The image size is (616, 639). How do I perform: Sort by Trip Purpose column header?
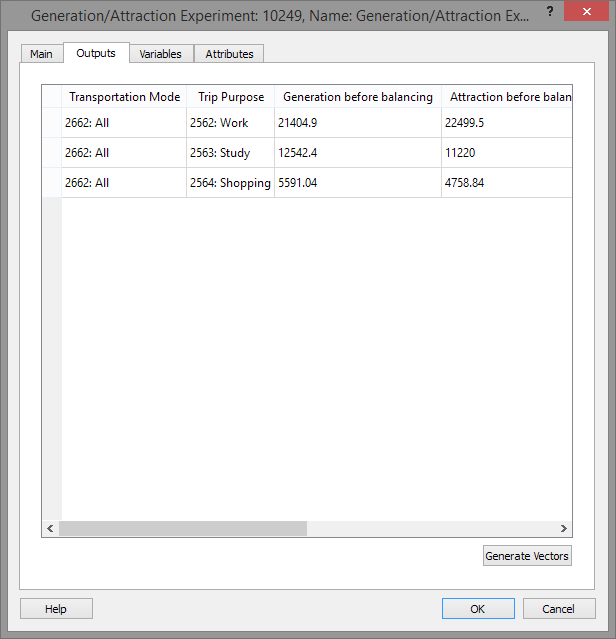point(230,97)
